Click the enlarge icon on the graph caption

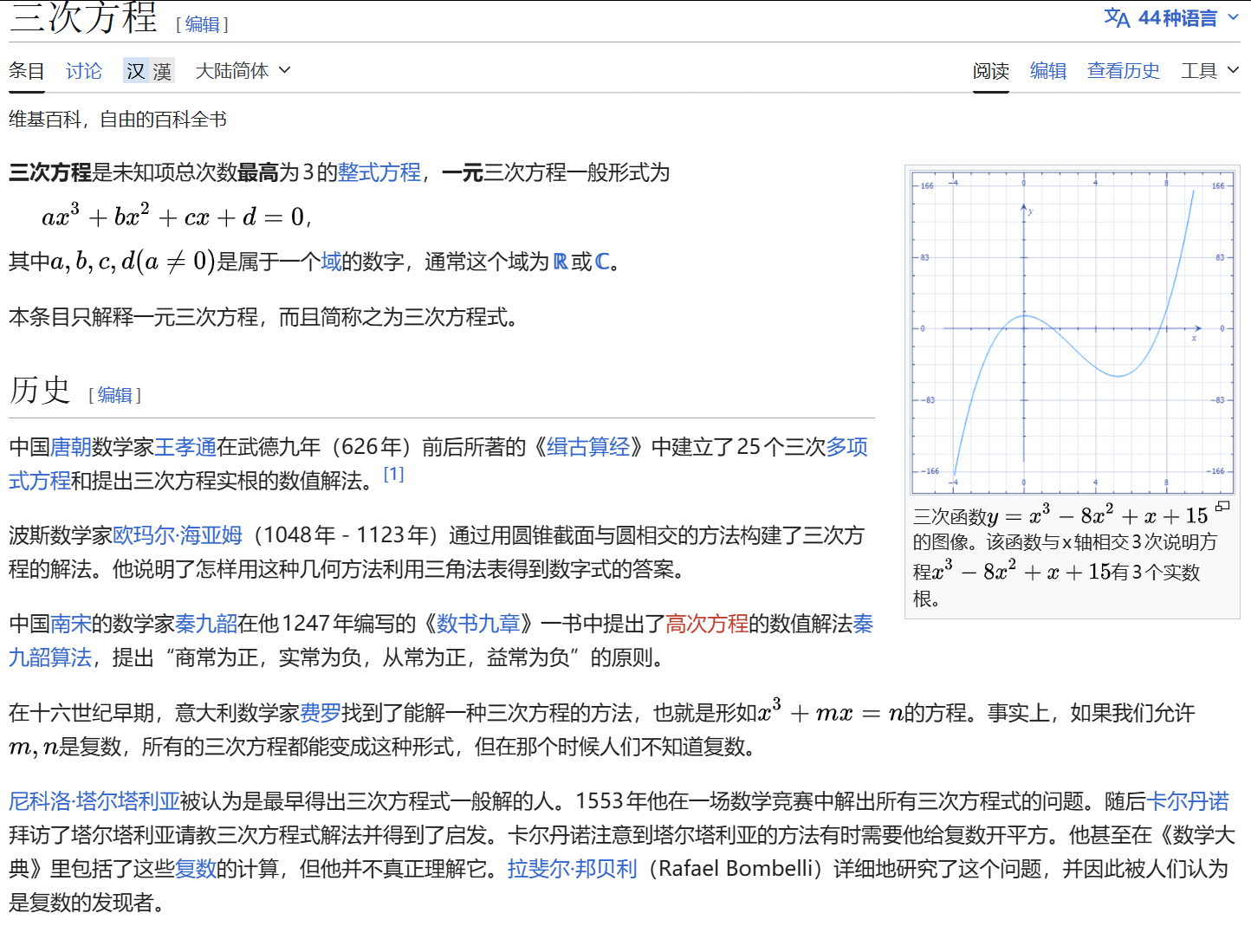click(x=1222, y=507)
